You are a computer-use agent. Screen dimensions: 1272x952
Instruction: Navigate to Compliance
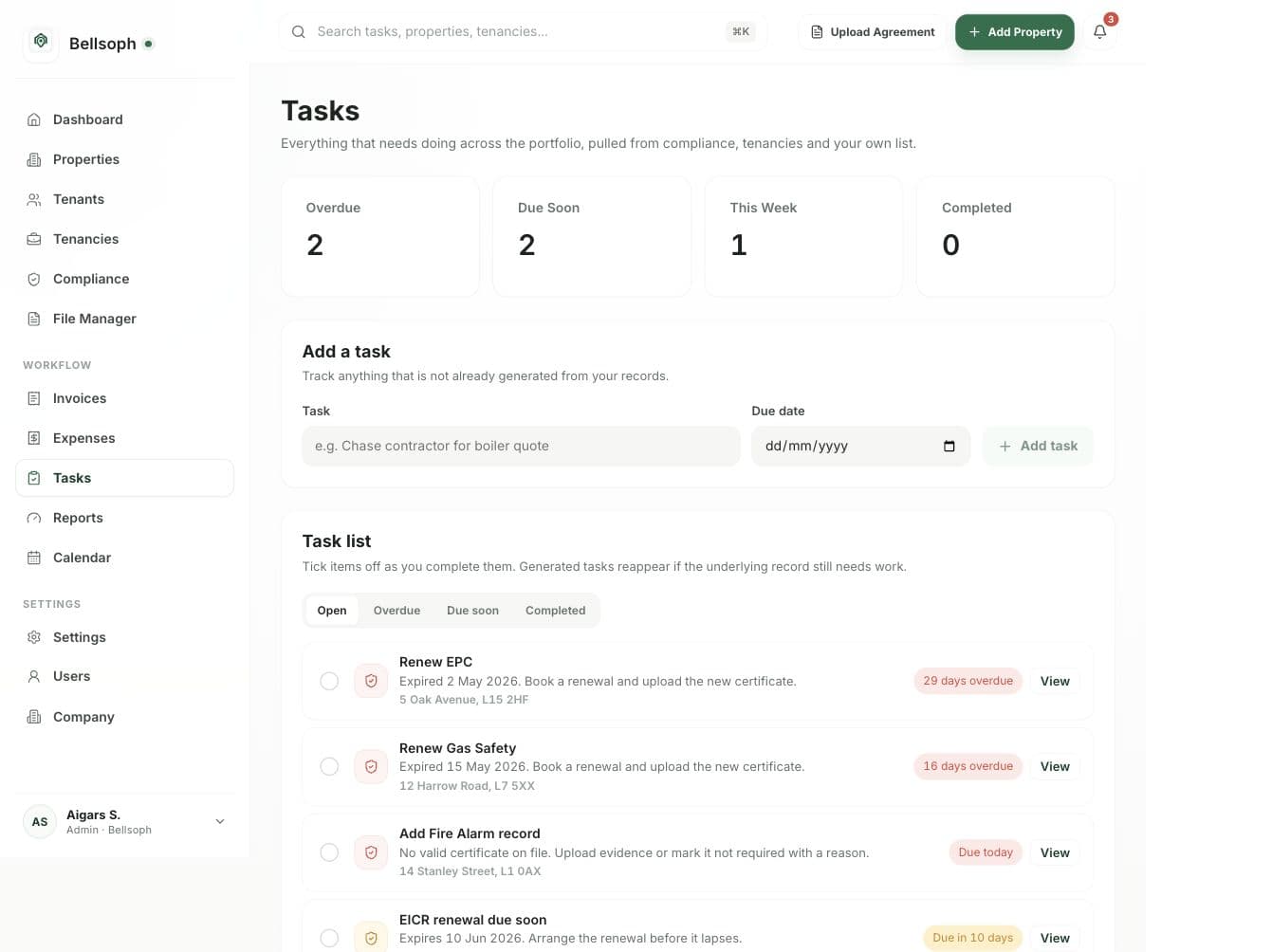point(124,279)
